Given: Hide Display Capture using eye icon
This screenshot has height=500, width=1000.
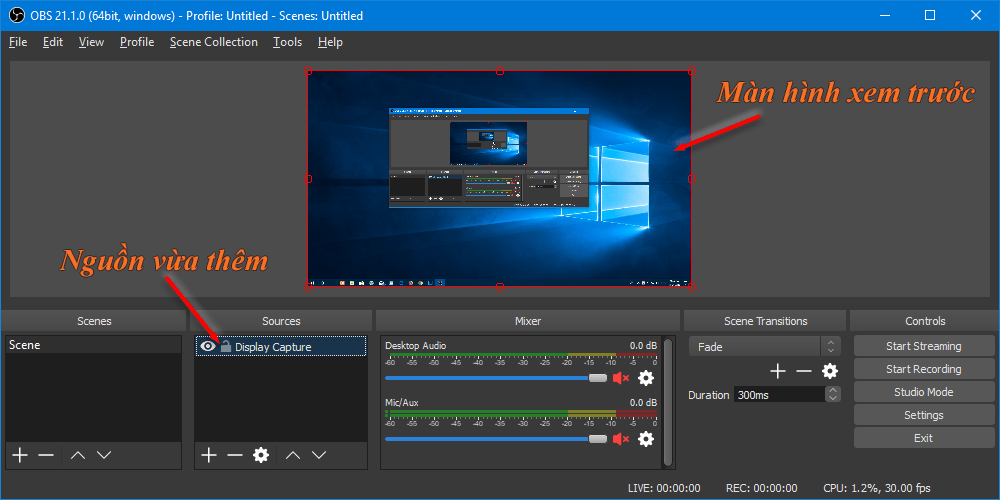Looking at the screenshot, I should click(x=208, y=347).
